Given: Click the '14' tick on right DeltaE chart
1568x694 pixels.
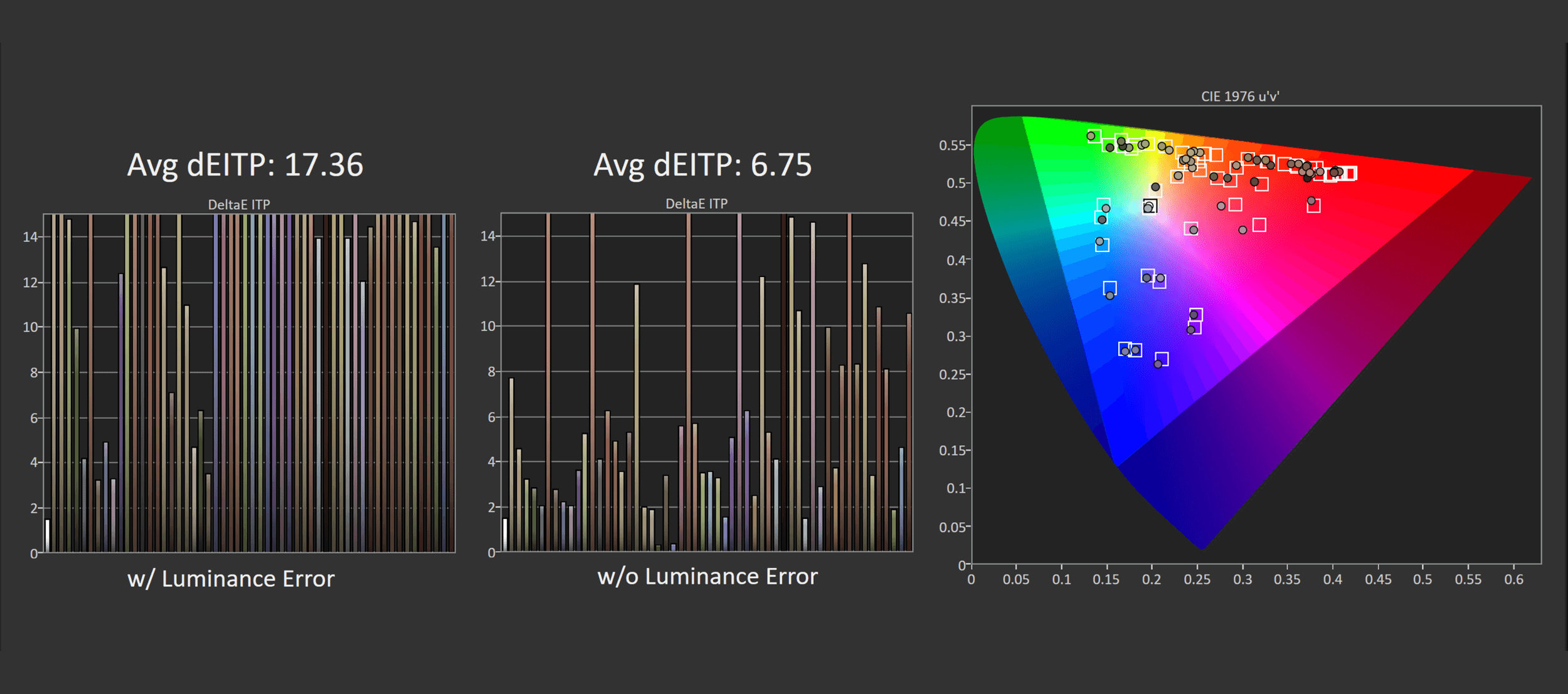Looking at the screenshot, I should (x=487, y=236).
